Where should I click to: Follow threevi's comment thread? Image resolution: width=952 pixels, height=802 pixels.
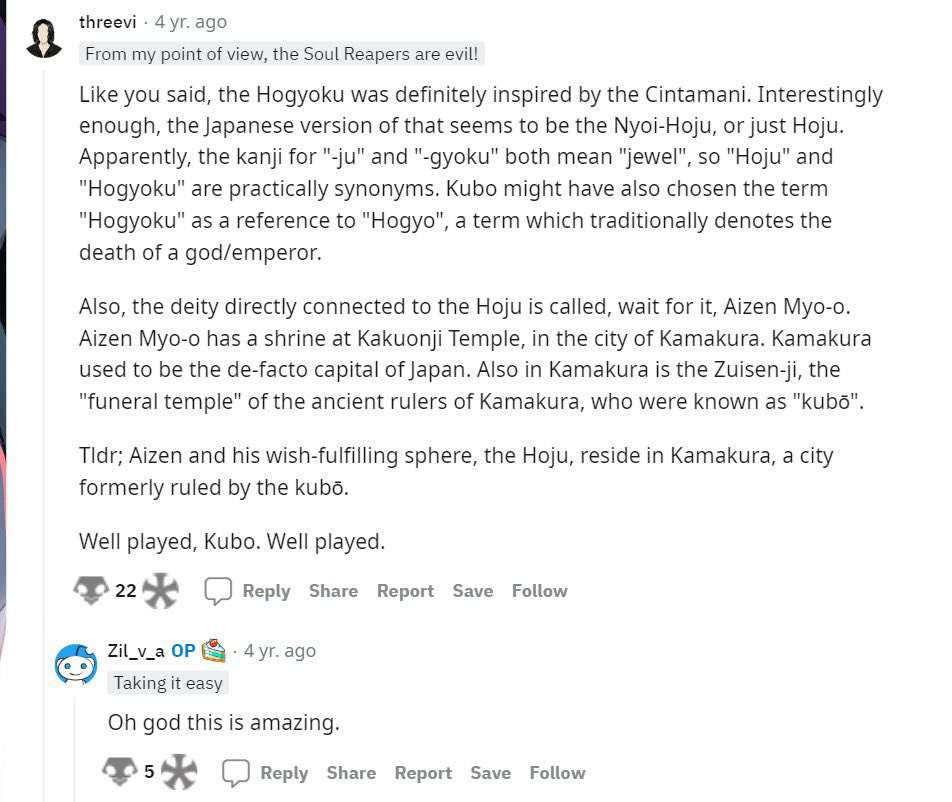pos(539,591)
